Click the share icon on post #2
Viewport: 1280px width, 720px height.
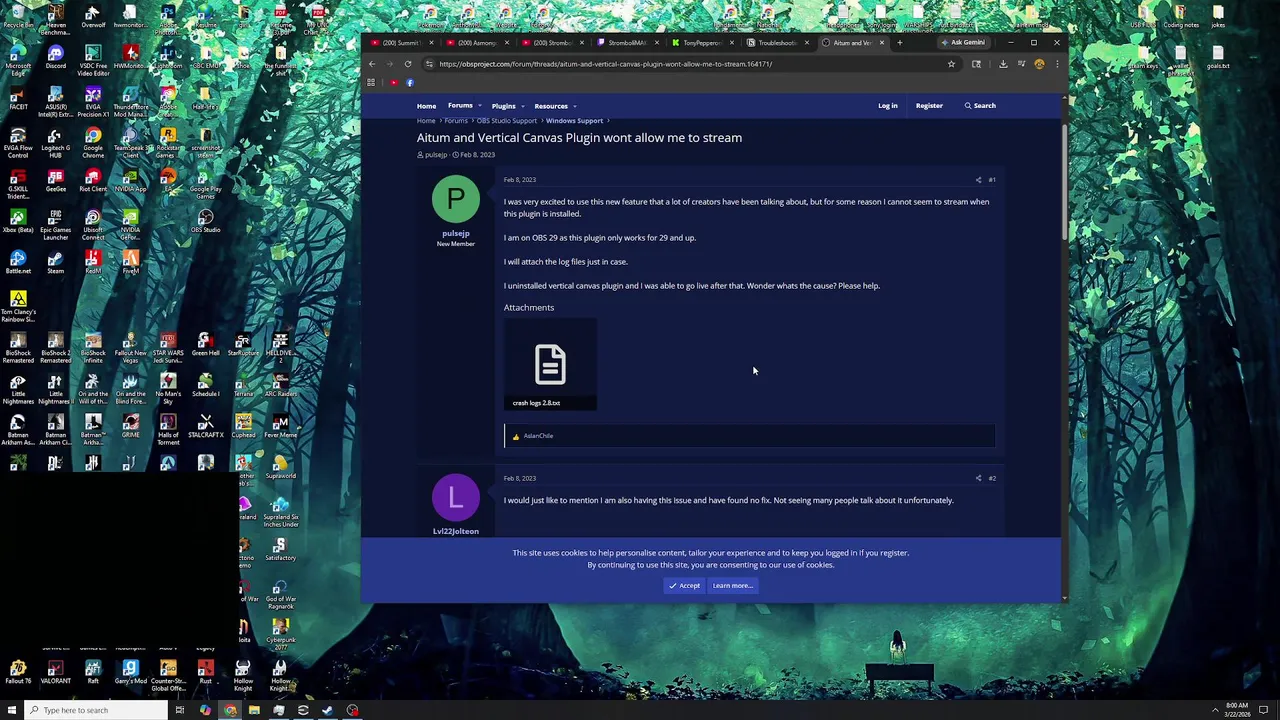[x=978, y=478]
